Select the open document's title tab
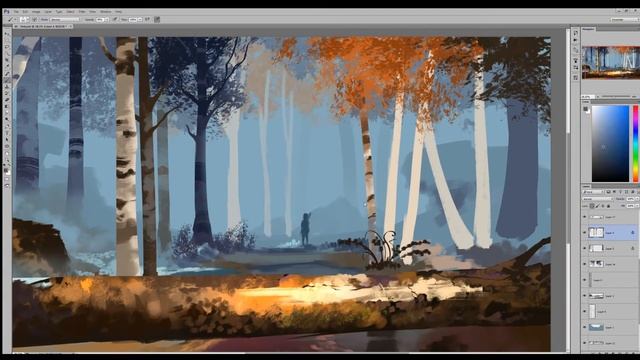Viewport: 640px width, 360px height. pos(42,26)
